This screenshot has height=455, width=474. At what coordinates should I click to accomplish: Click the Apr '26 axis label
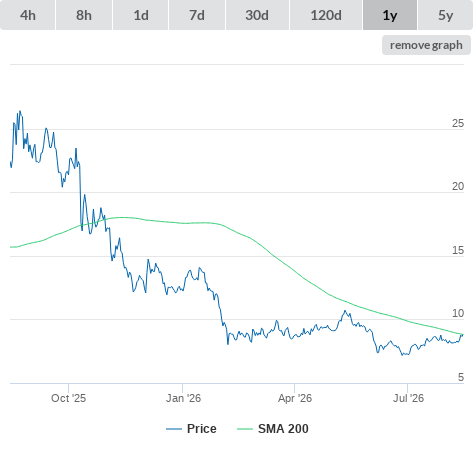pyautogui.click(x=295, y=398)
